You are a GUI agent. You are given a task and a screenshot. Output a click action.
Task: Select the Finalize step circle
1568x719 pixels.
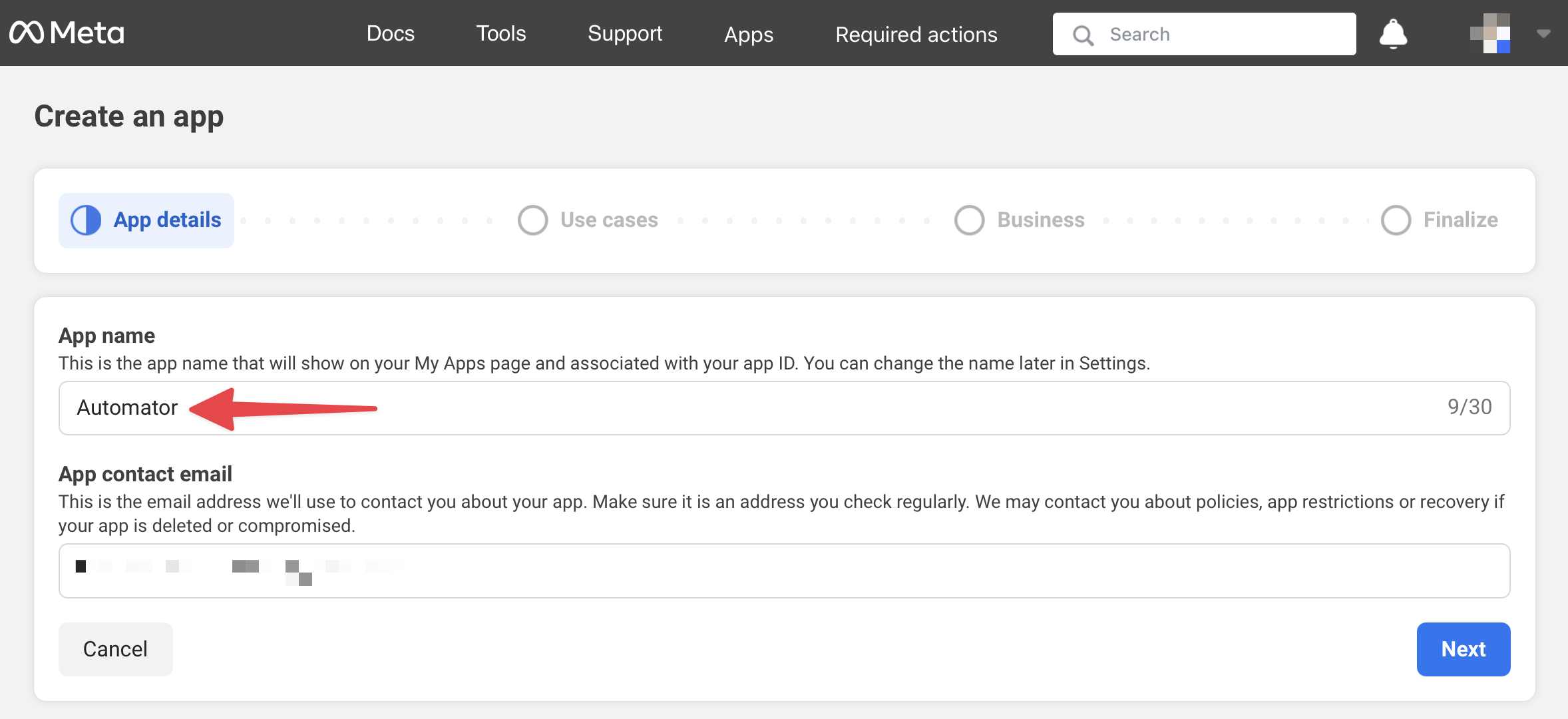coord(1396,220)
